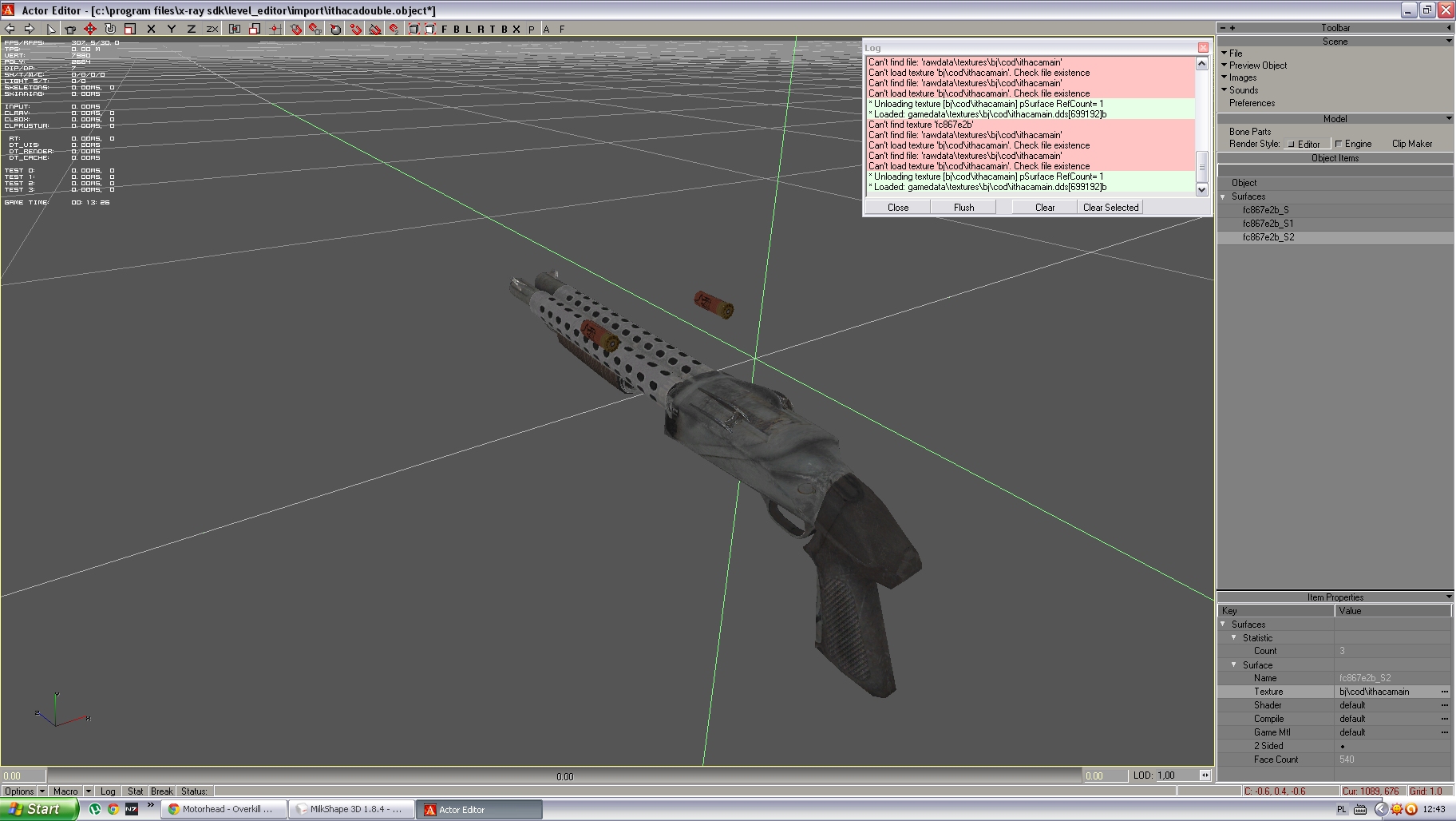Collapse the Model panel header arrow
Screen dimensions: 1456x821
pos(1448,118)
